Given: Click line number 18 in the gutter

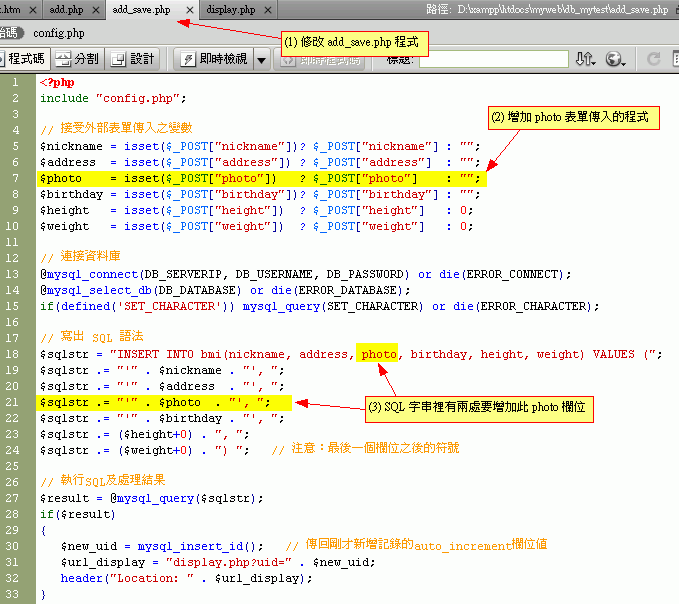Looking at the screenshot, I should point(12,355).
